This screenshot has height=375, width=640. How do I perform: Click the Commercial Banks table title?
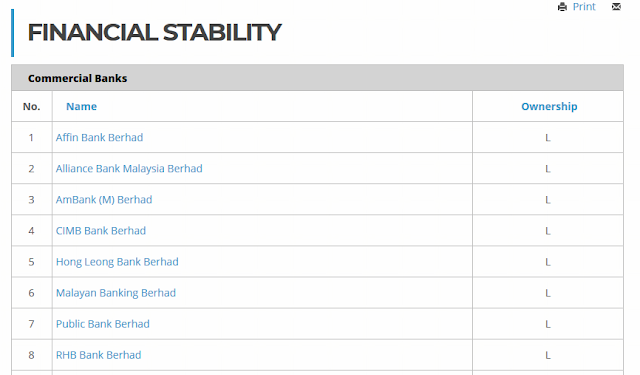(x=78, y=78)
